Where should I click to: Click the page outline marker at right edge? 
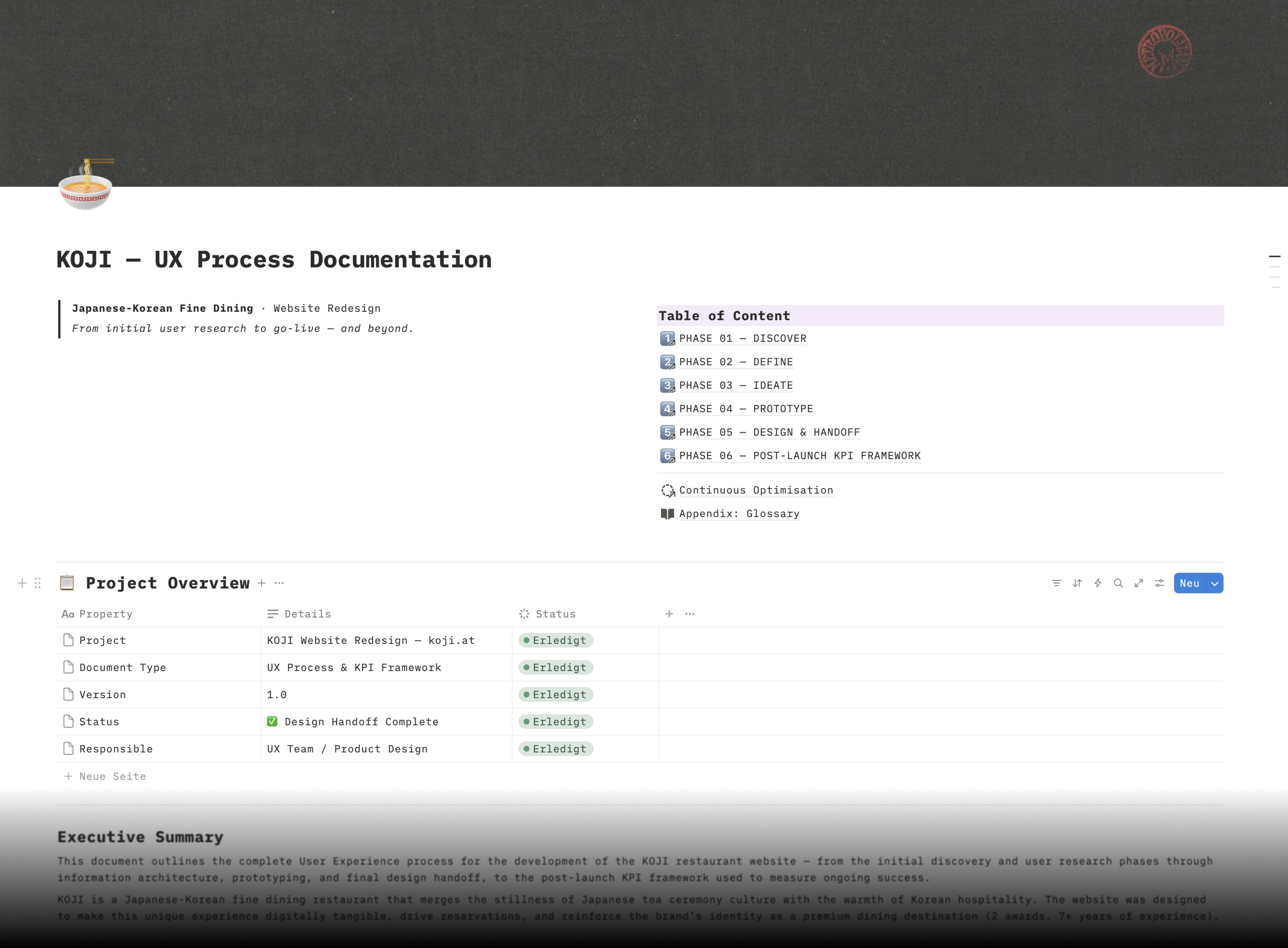[x=1274, y=256]
